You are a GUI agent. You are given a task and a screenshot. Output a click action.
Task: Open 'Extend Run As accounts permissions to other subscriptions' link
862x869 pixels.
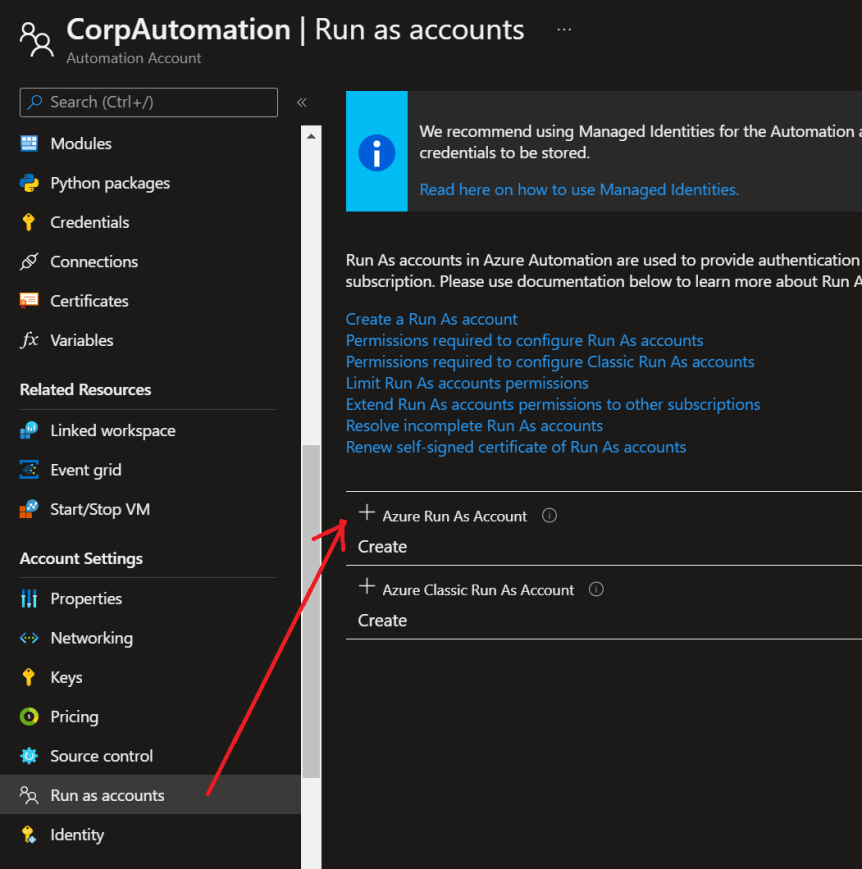tap(553, 405)
